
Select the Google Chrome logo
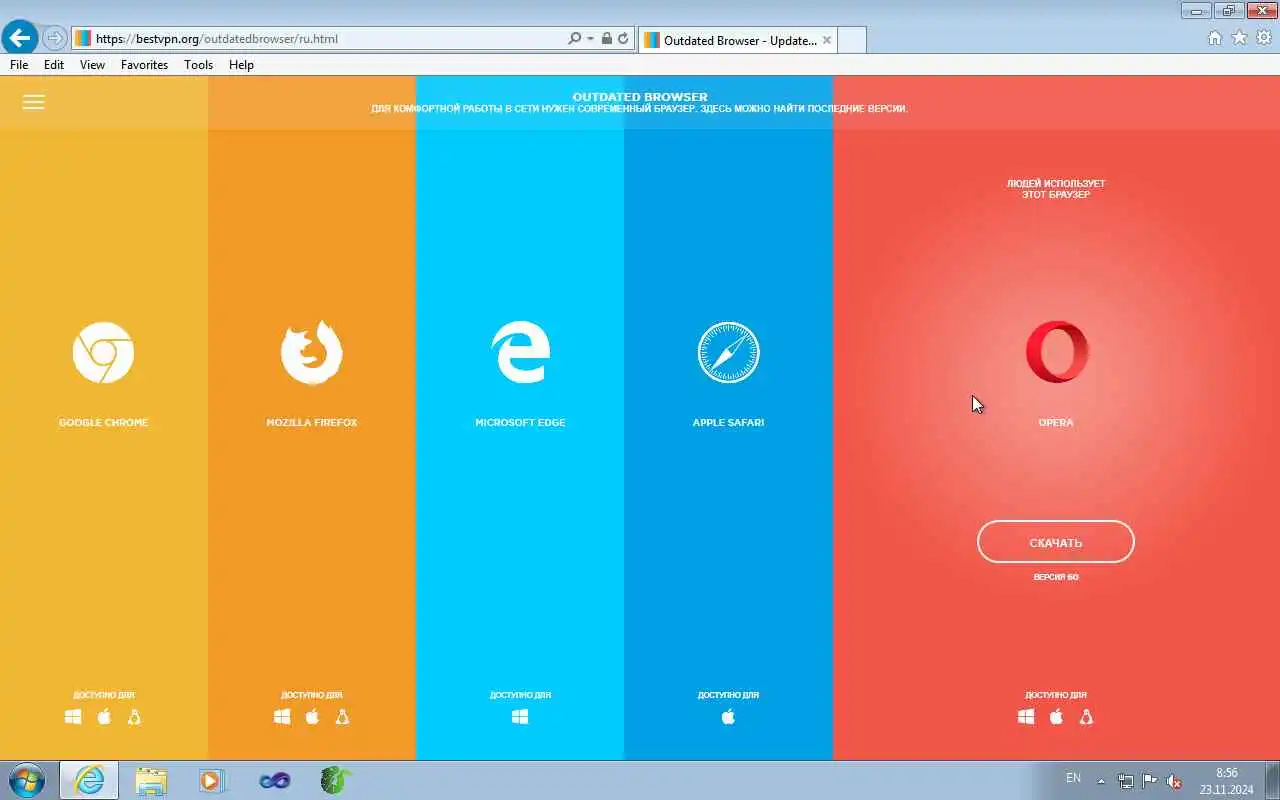[103, 352]
